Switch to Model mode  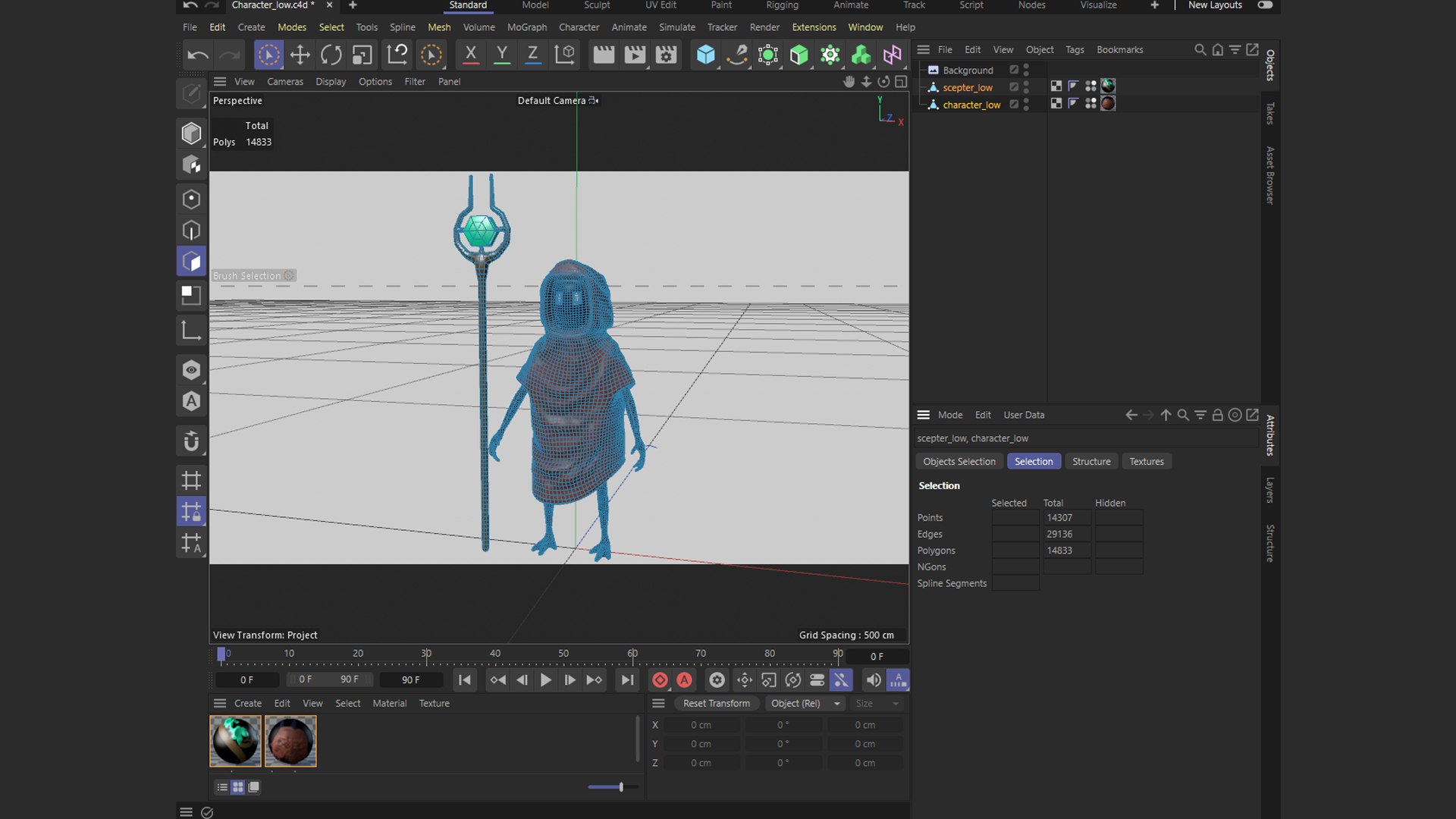coord(191,133)
